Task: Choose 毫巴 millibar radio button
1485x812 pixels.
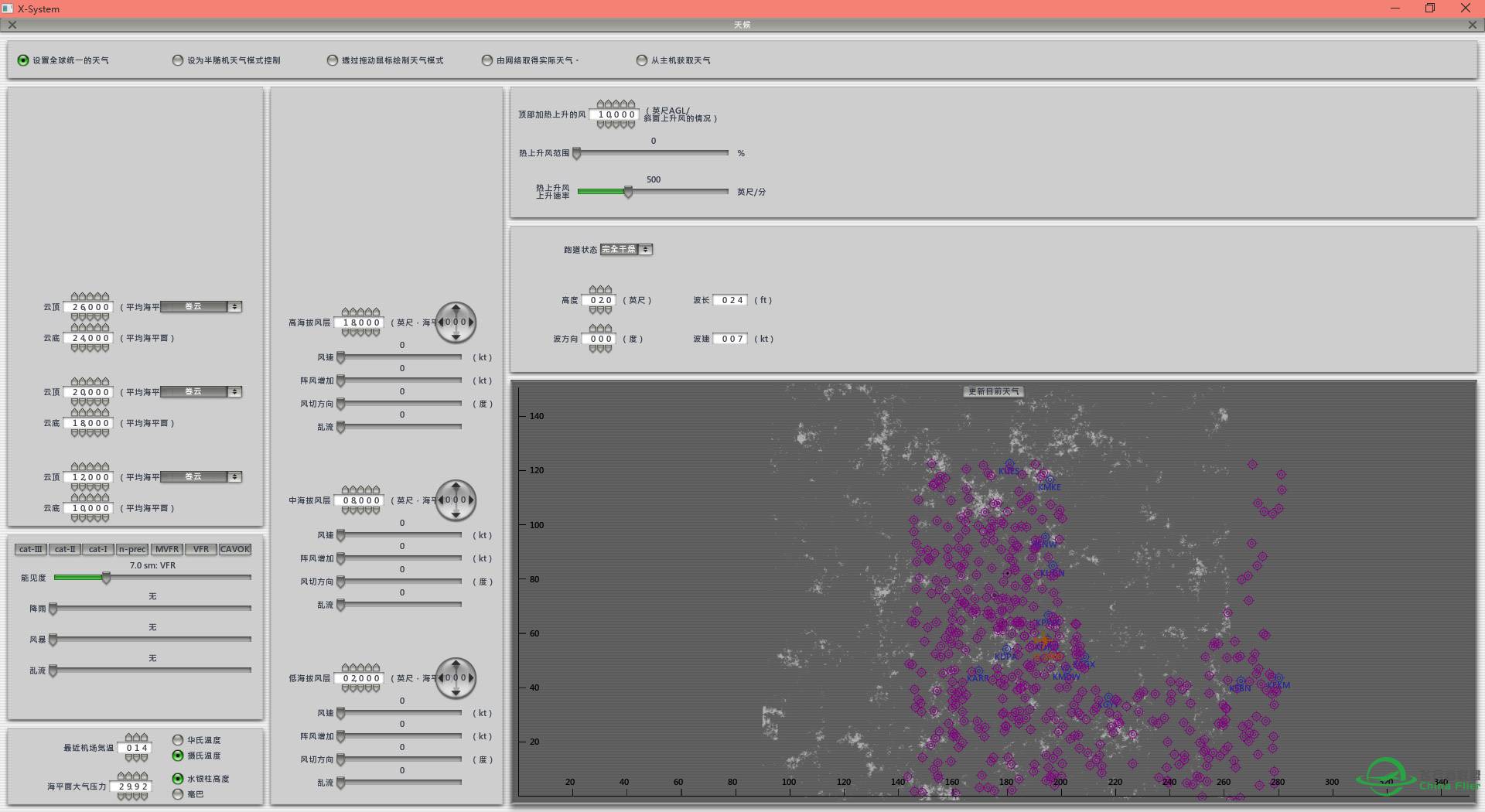Action: [178, 794]
